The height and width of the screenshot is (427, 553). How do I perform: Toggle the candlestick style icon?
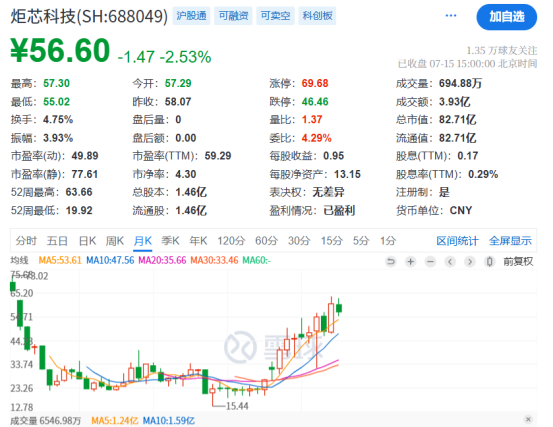pyautogui.click(x=490, y=262)
